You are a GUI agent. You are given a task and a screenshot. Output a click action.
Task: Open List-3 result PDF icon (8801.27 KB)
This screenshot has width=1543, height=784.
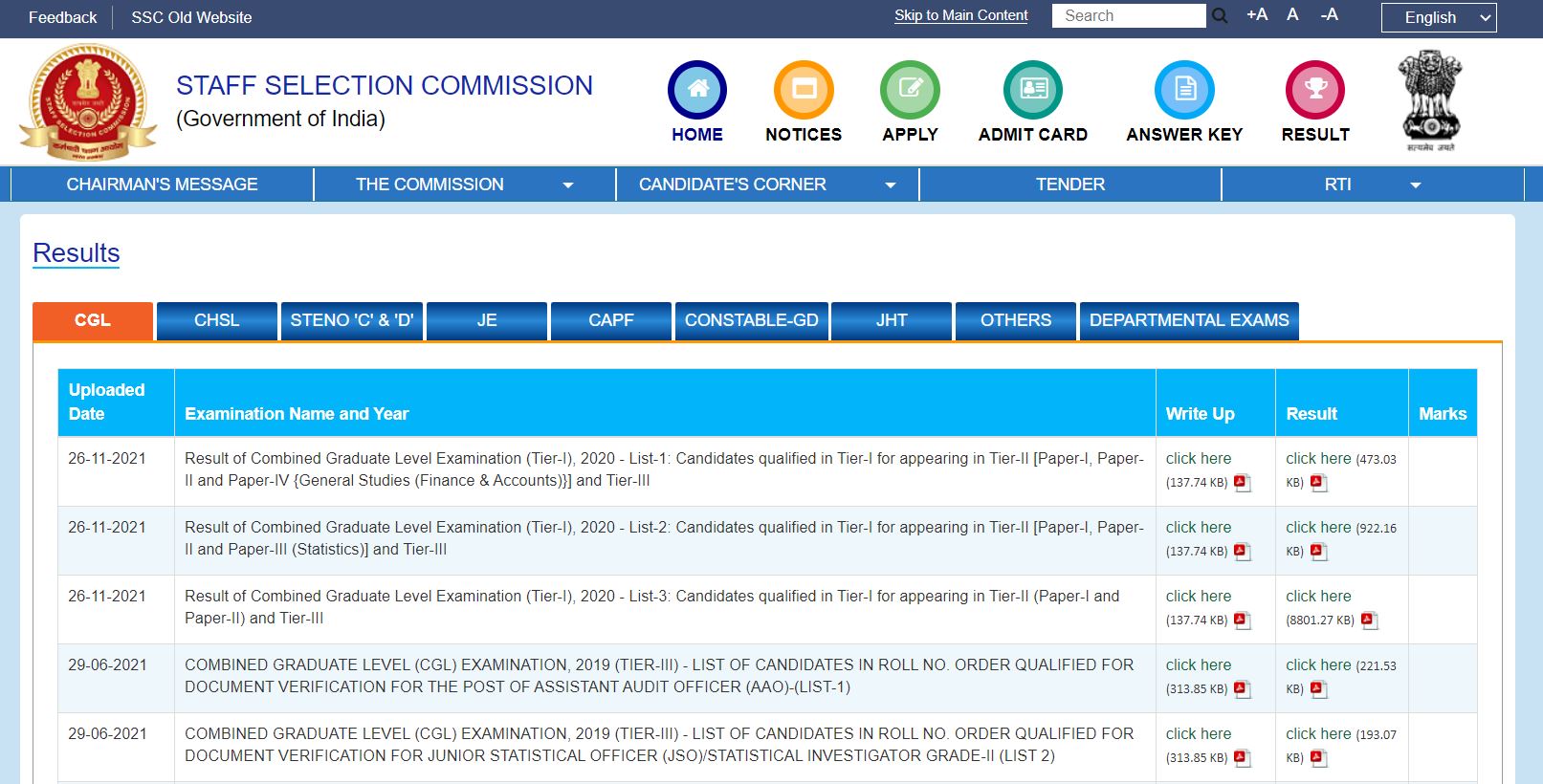pos(1369,621)
